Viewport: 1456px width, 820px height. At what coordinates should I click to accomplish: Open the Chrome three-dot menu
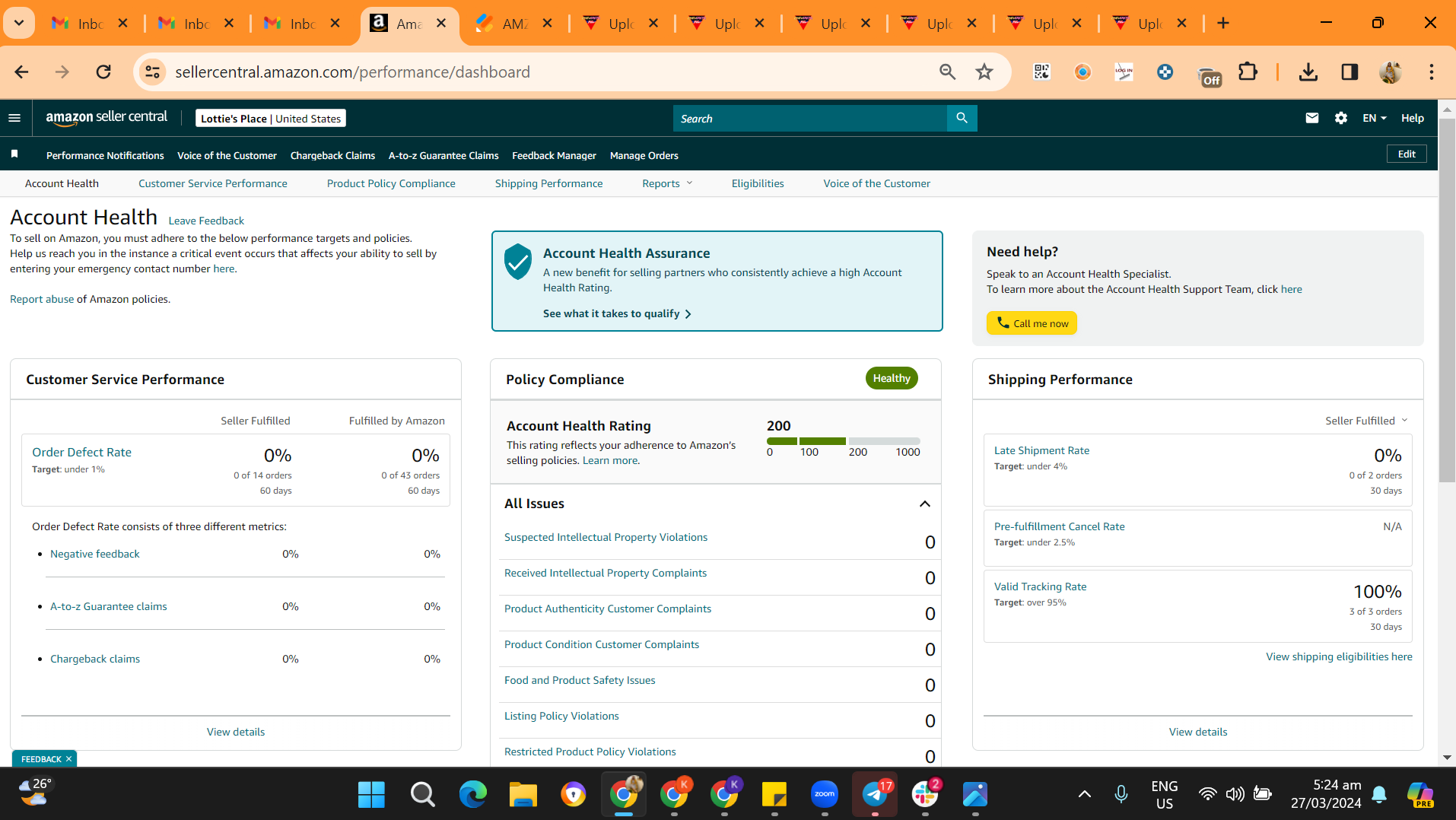pos(1432,72)
